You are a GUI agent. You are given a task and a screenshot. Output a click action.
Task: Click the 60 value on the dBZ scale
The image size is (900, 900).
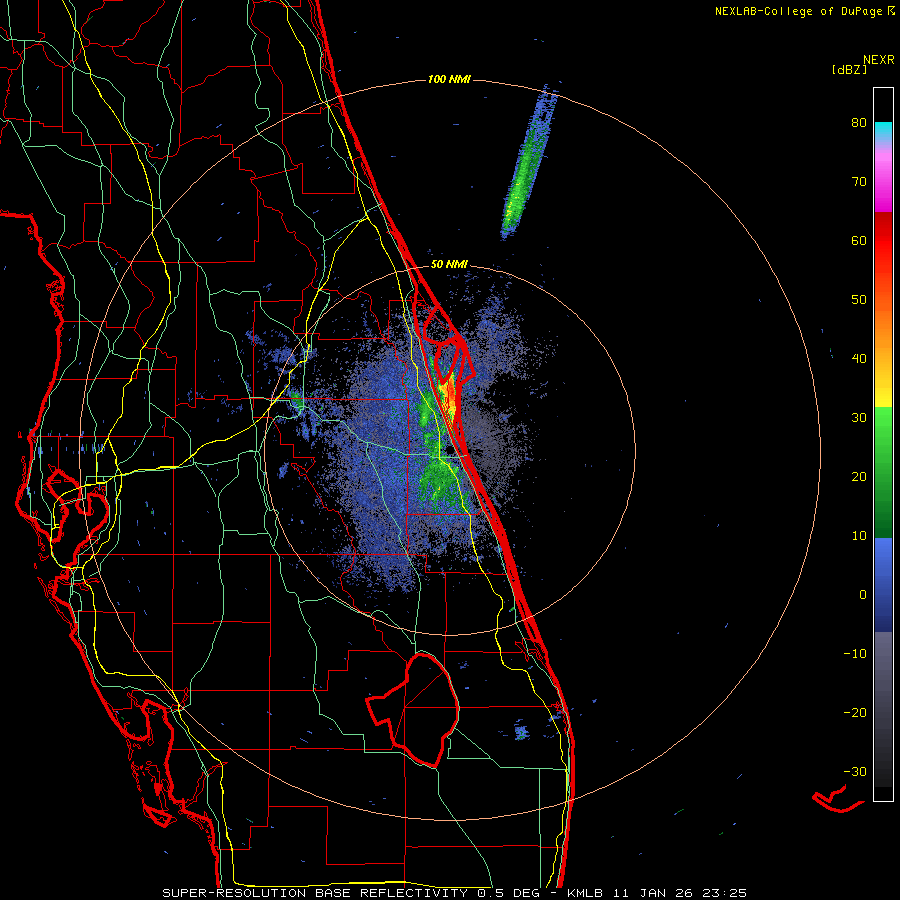(859, 240)
